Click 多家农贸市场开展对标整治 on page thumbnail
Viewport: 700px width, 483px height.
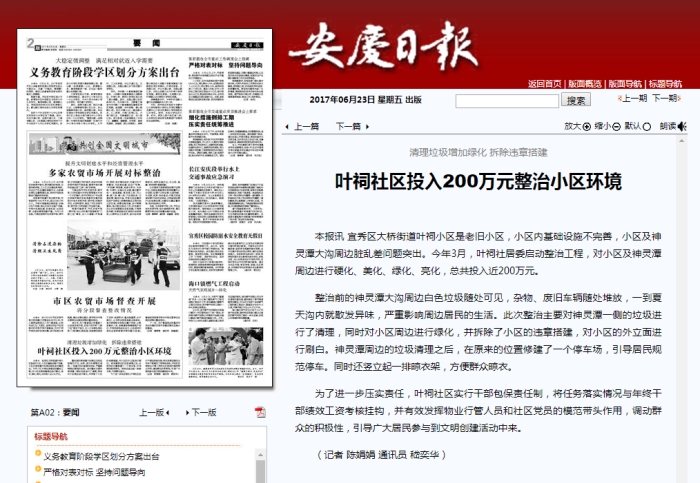[104, 173]
